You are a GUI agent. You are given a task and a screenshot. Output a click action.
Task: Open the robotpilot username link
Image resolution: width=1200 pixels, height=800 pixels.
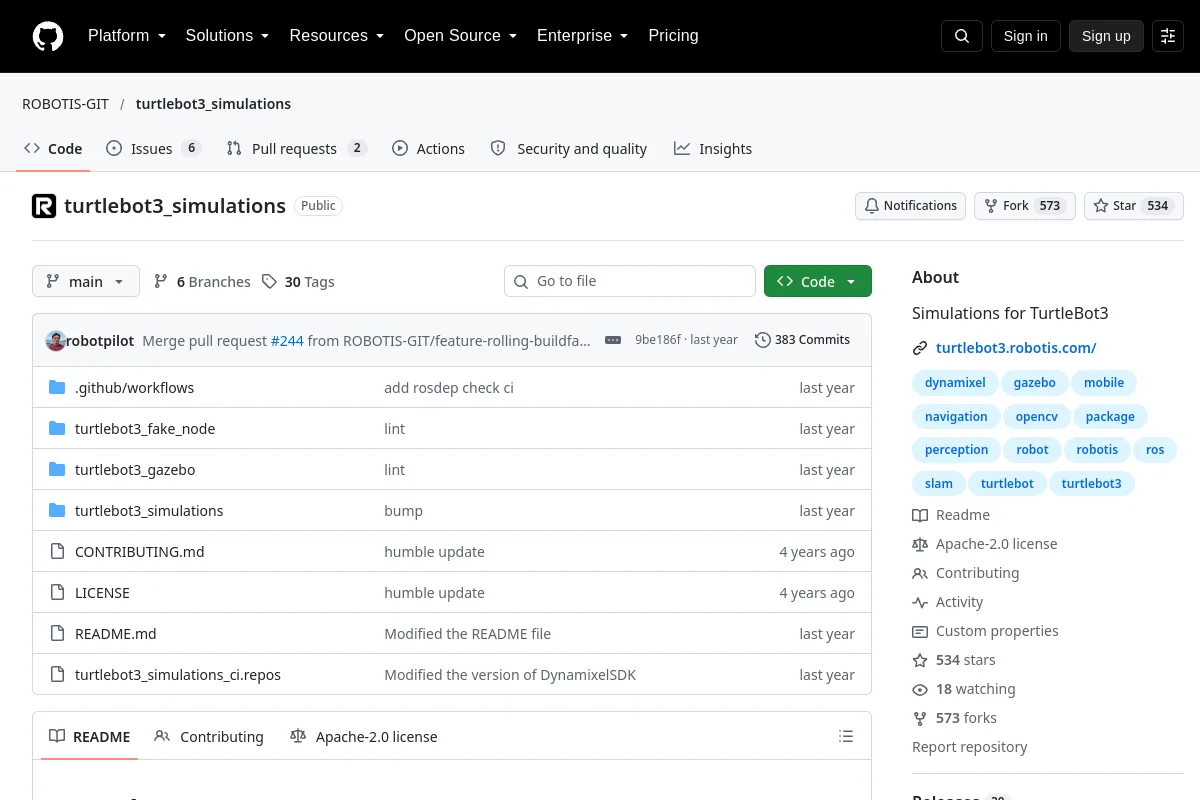coord(100,340)
